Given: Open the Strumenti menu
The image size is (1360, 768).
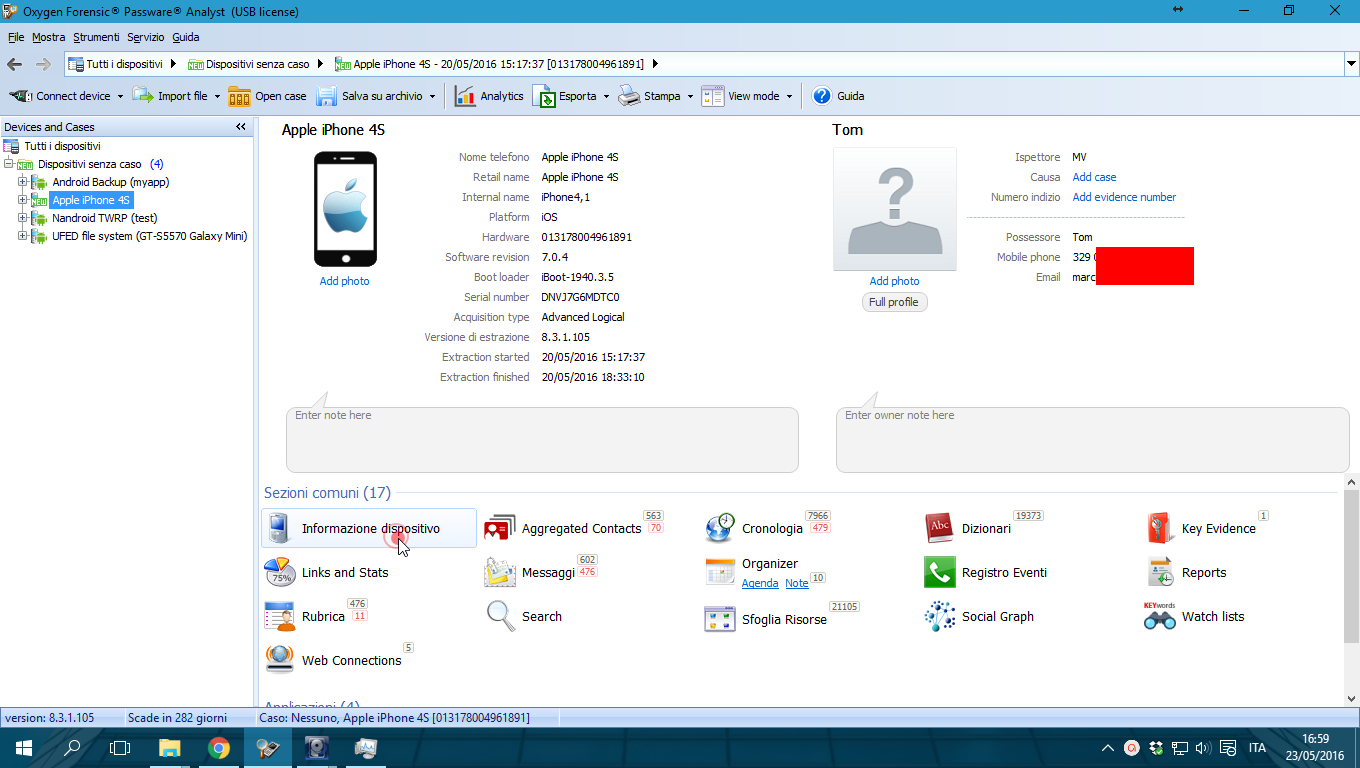Looking at the screenshot, I should pos(96,37).
